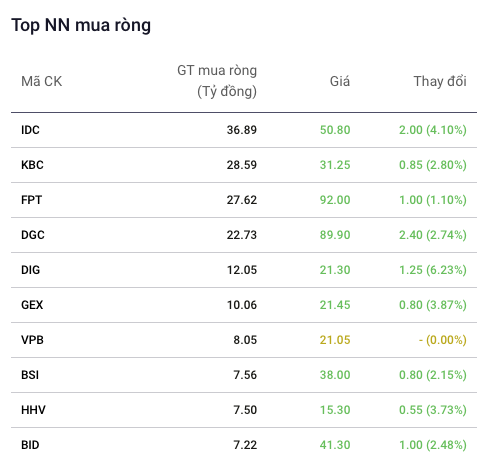Open the KBC stock ticker

[x=32, y=165]
